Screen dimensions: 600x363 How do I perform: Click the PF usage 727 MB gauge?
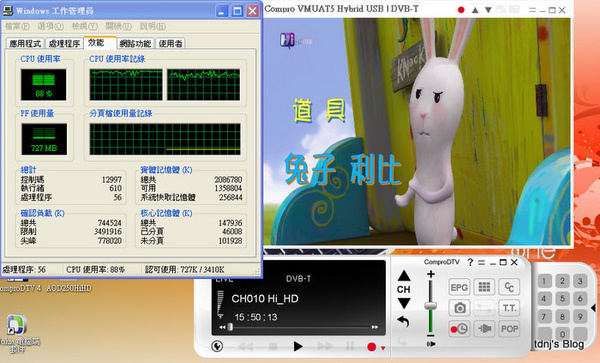[x=44, y=139]
